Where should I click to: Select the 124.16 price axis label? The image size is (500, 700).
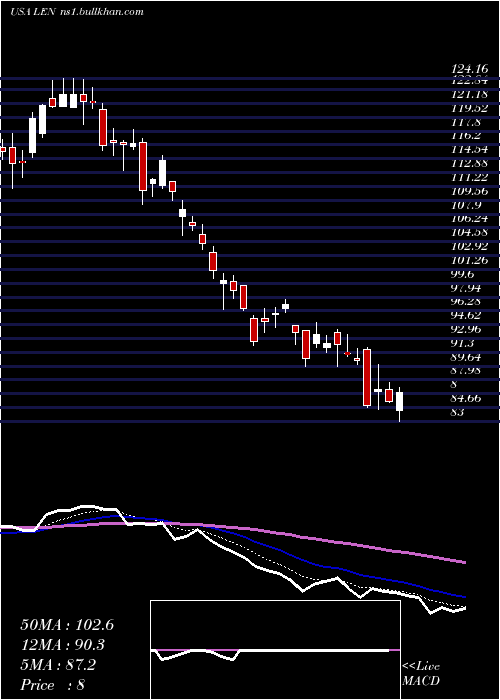pos(469,69)
